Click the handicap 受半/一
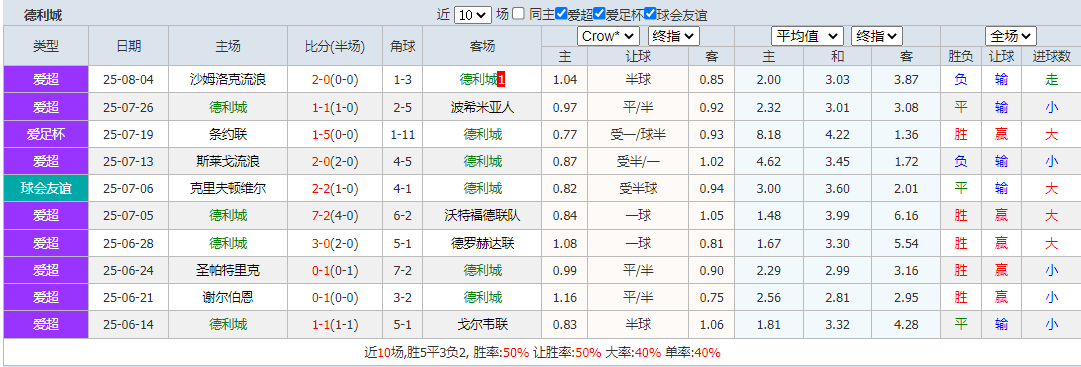 (x=638, y=161)
